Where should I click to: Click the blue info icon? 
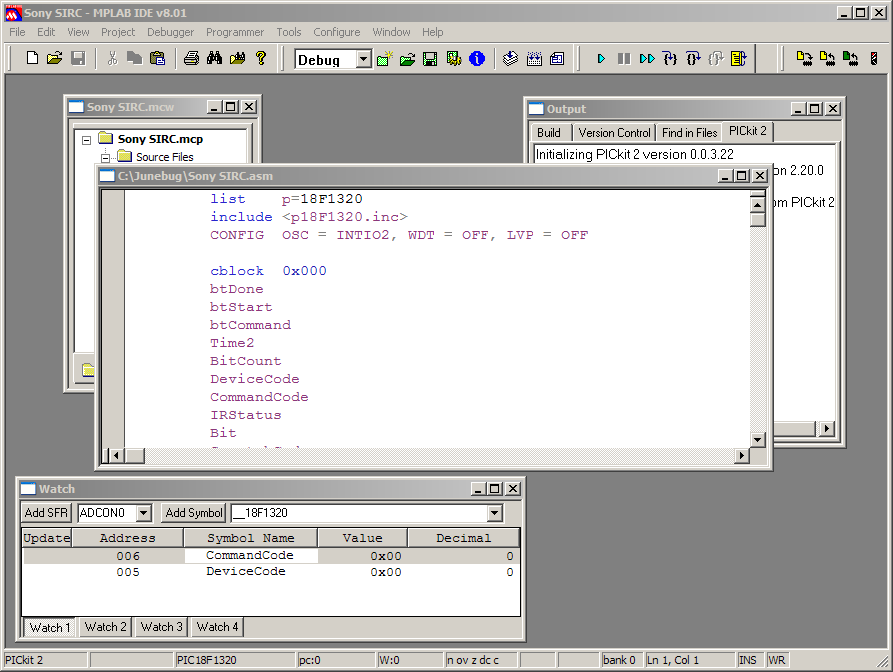tap(477, 59)
